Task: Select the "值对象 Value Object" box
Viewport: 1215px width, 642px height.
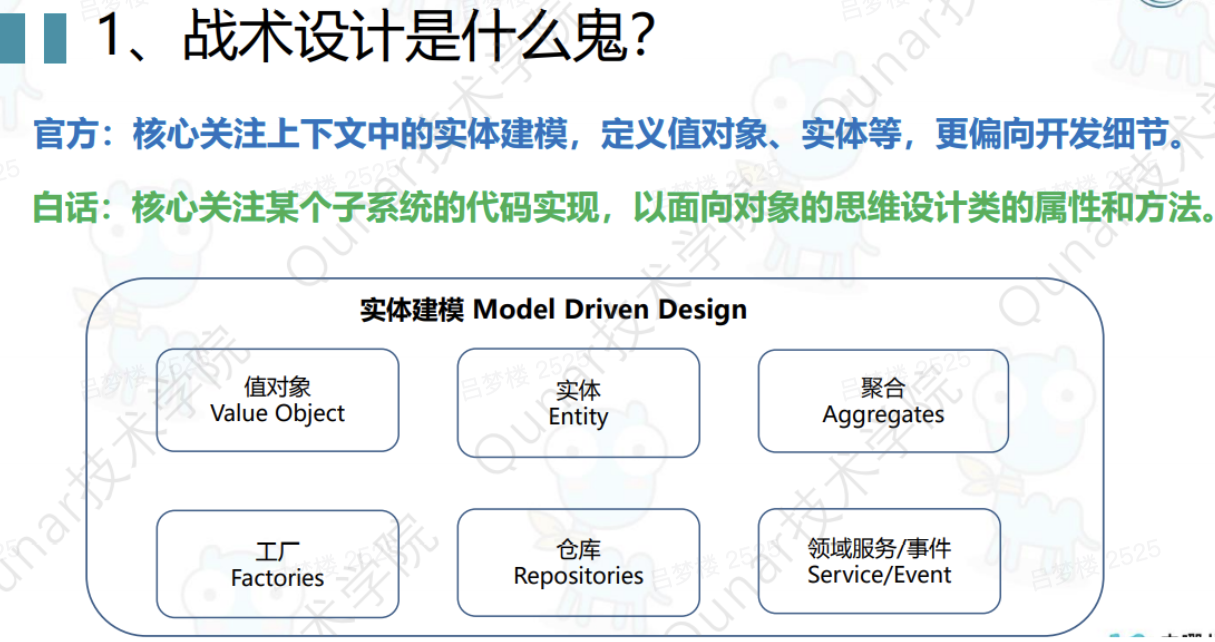Action: point(278,400)
